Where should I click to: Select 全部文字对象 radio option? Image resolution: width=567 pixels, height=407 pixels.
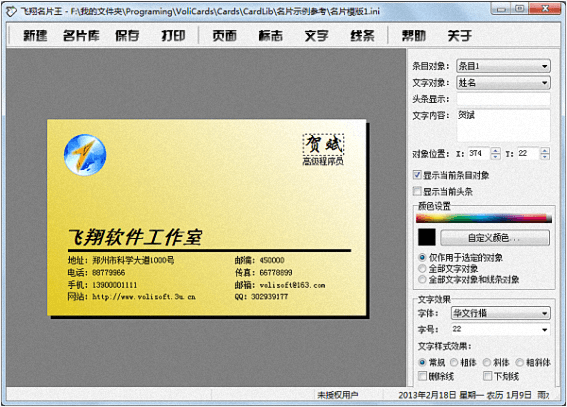point(422,269)
